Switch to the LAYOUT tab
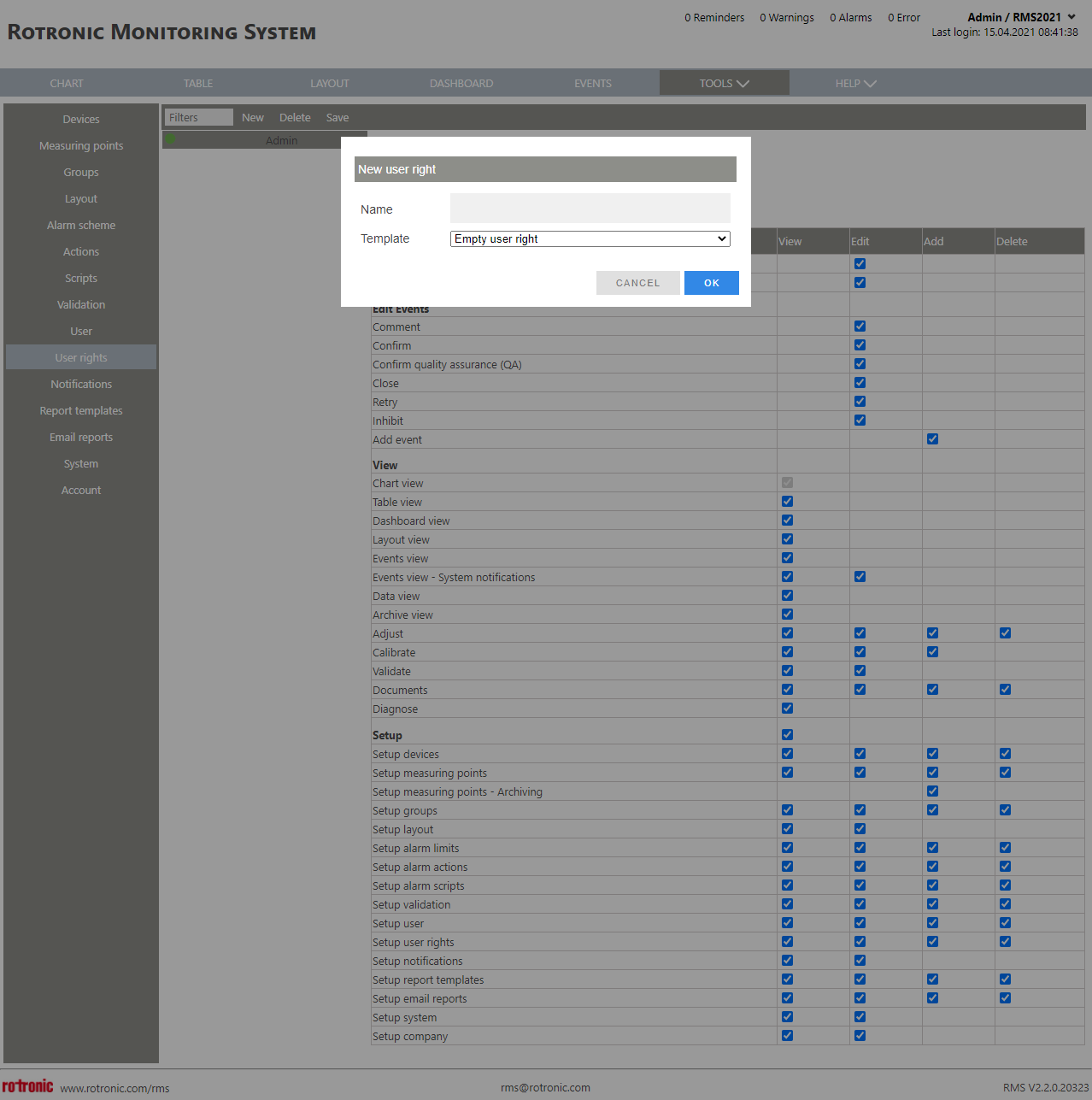 click(330, 83)
